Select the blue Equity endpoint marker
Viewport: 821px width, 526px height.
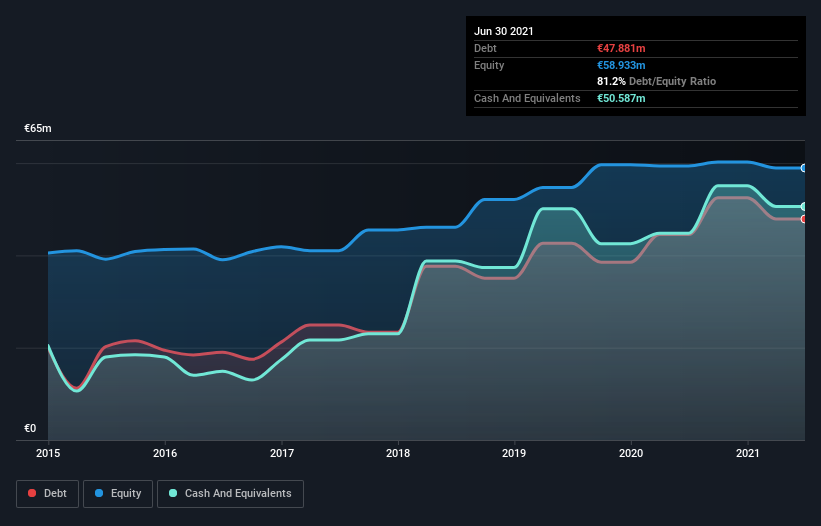(x=803, y=168)
